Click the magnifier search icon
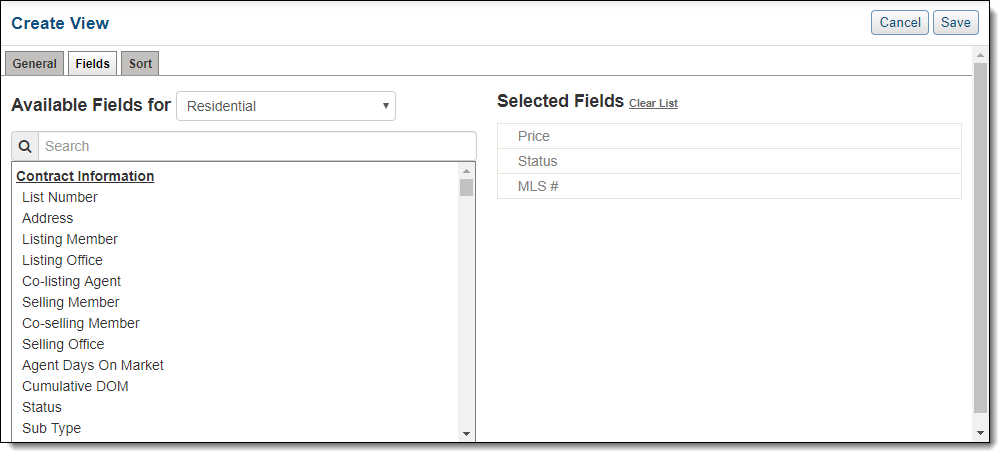The width and height of the screenshot is (1005, 458). pyautogui.click(x=25, y=147)
